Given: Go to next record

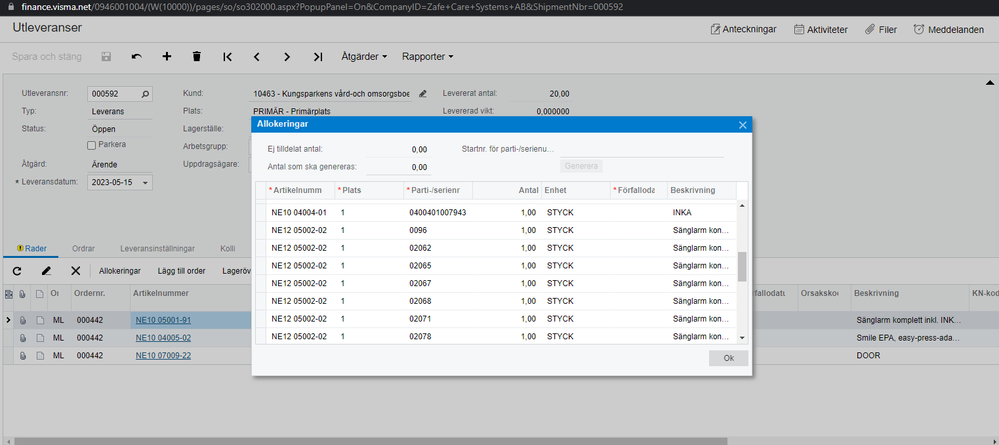Looking at the screenshot, I should coord(287,57).
